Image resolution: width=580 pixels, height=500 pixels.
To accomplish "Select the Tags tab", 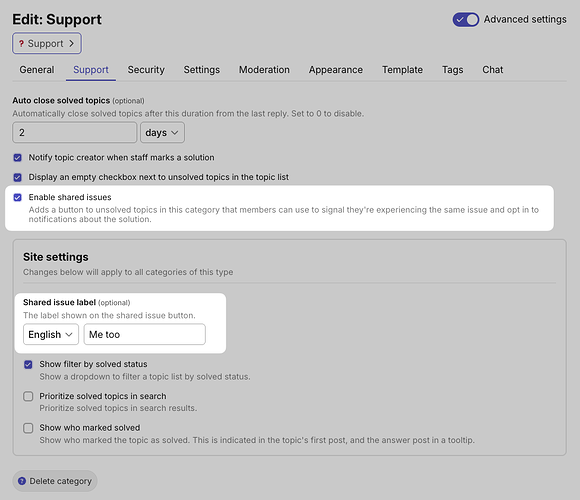I will pyautogui.click(x=452, y=70).
